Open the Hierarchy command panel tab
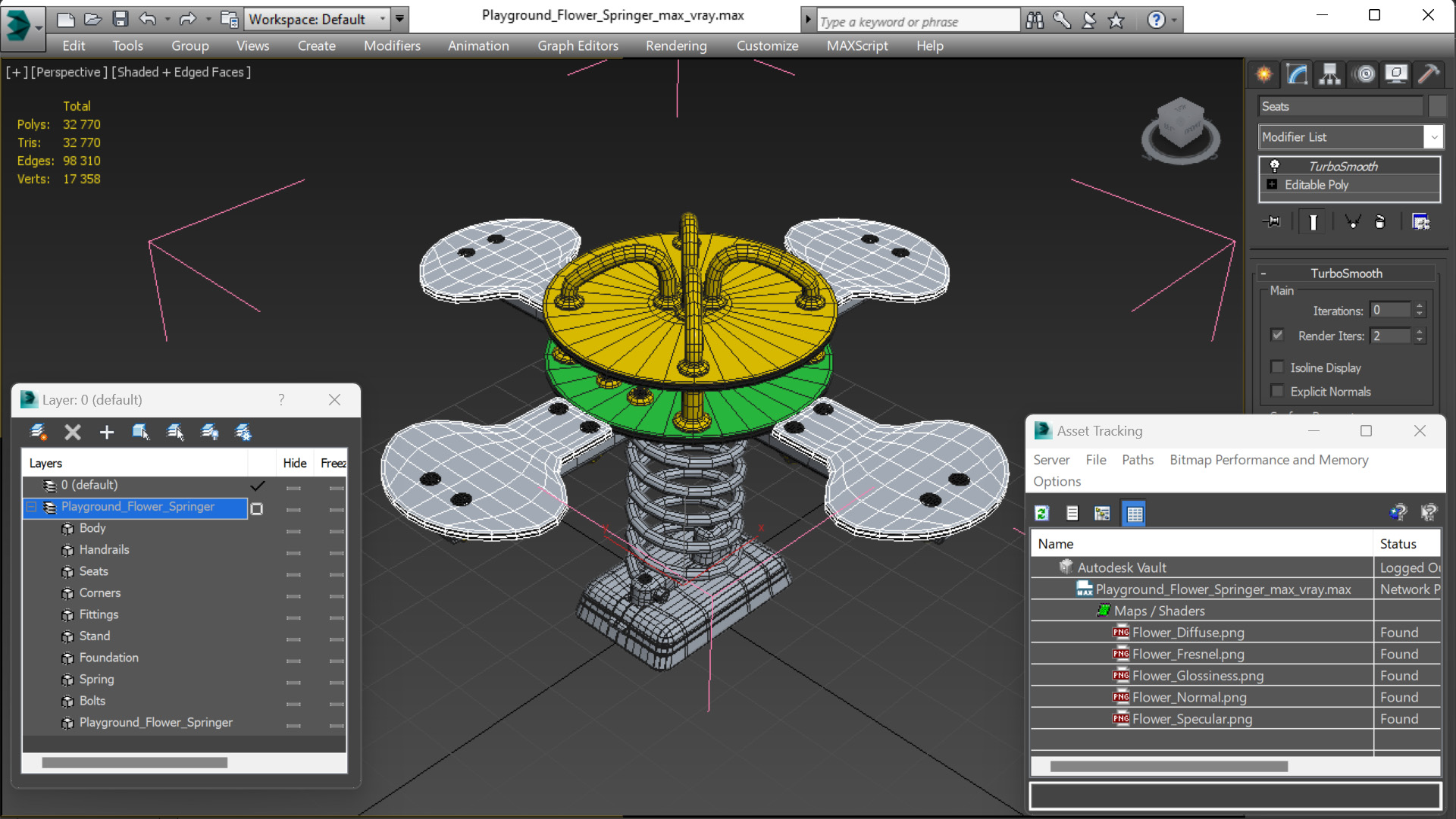Screen dimensions: 1456x819 point(1329,74)
